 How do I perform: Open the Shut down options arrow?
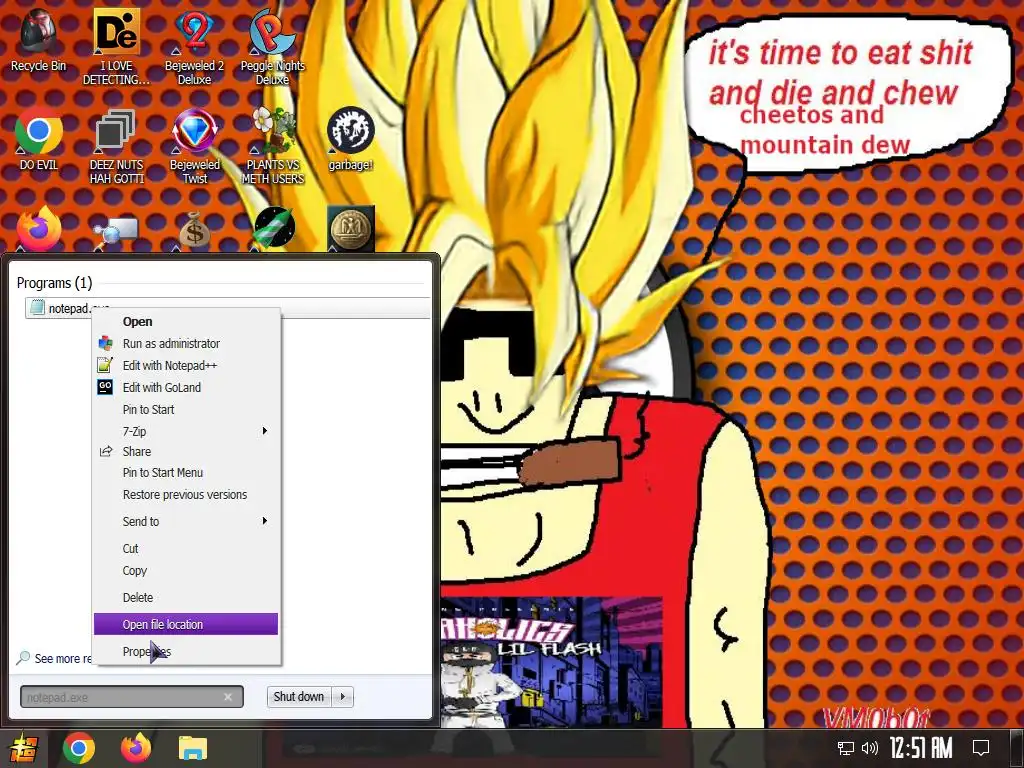point(343,697)
